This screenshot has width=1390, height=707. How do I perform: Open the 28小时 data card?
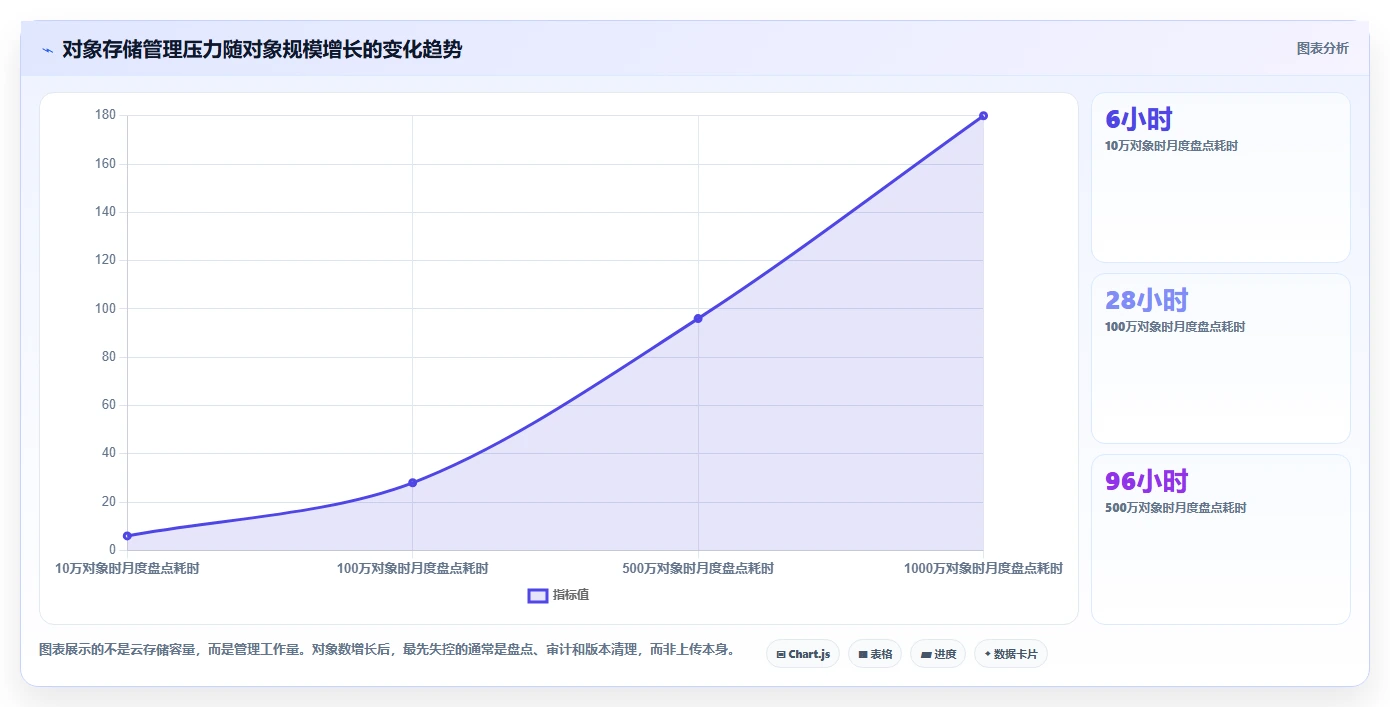pos(1220,358)
